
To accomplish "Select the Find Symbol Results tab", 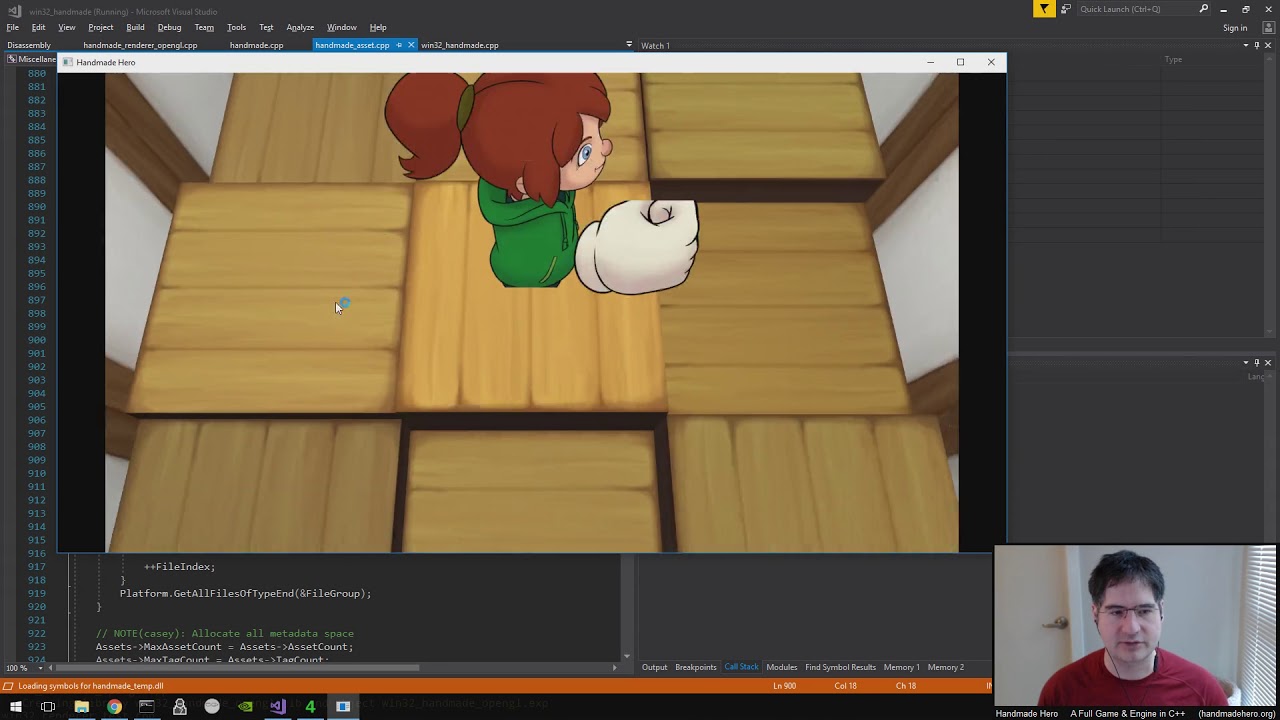I will click(x=841, y=667).
